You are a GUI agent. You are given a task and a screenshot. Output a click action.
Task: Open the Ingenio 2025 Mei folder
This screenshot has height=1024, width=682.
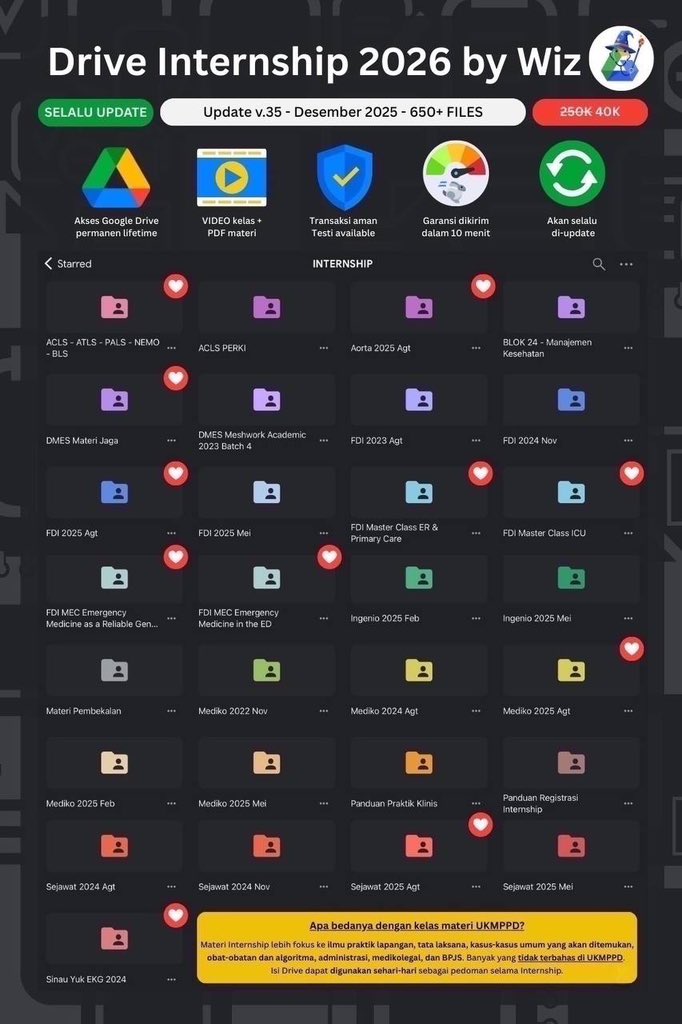(571, 590)
